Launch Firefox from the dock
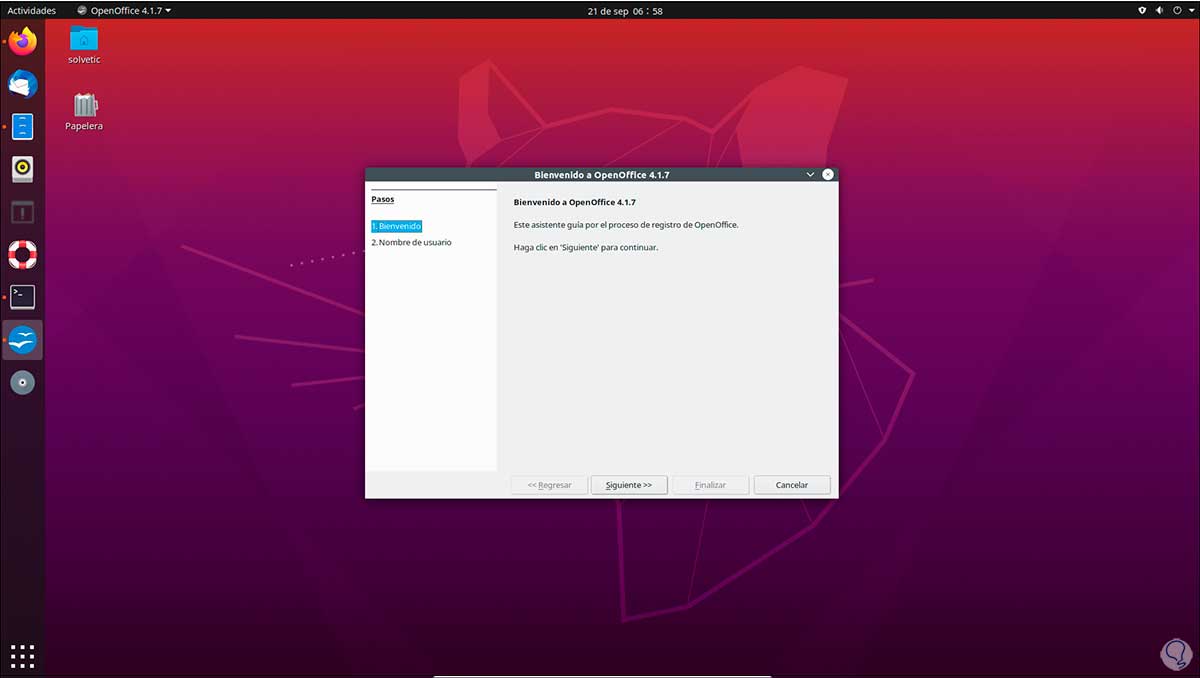 coord(22,41)
